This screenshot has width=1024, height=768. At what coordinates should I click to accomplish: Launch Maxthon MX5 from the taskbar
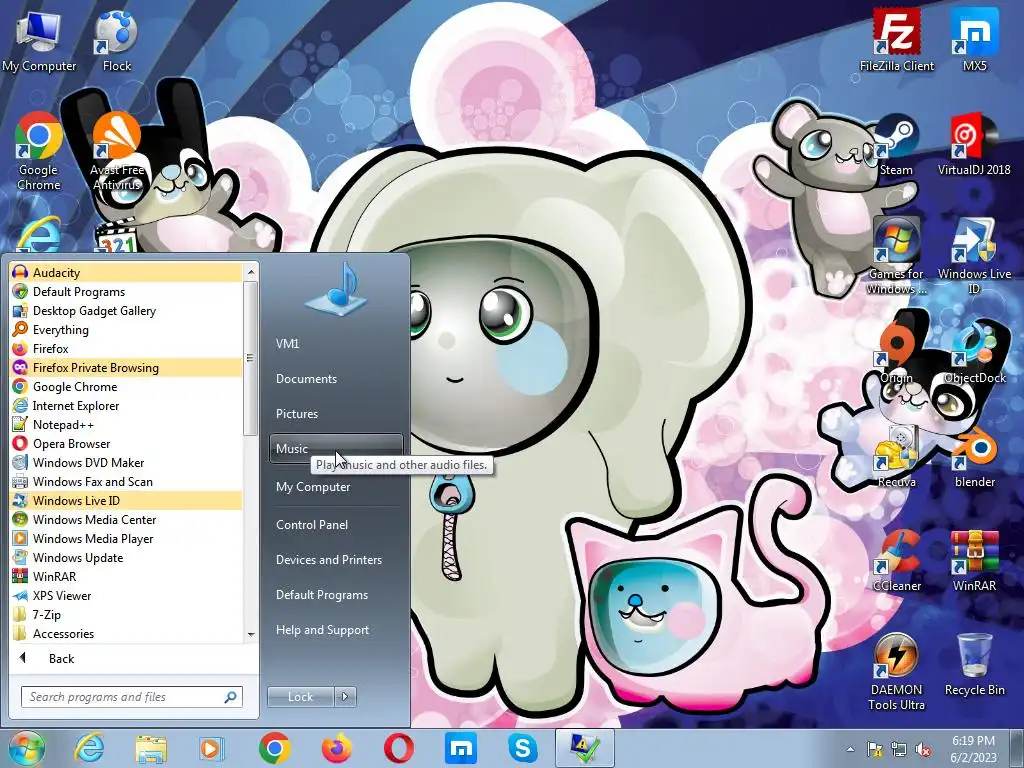coord(460,748)
